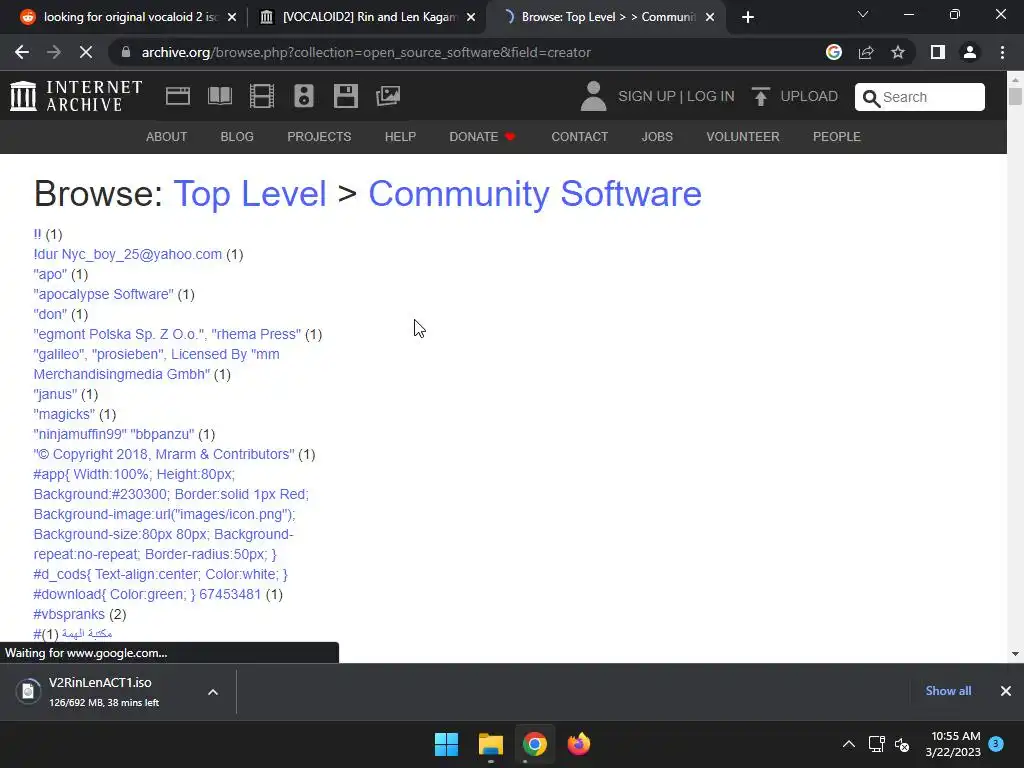Screen dimensions: 1024x768
Task: Expand V2RinLenACT1.iso download options
Action: pyautogui.click(x=213, y=692)
